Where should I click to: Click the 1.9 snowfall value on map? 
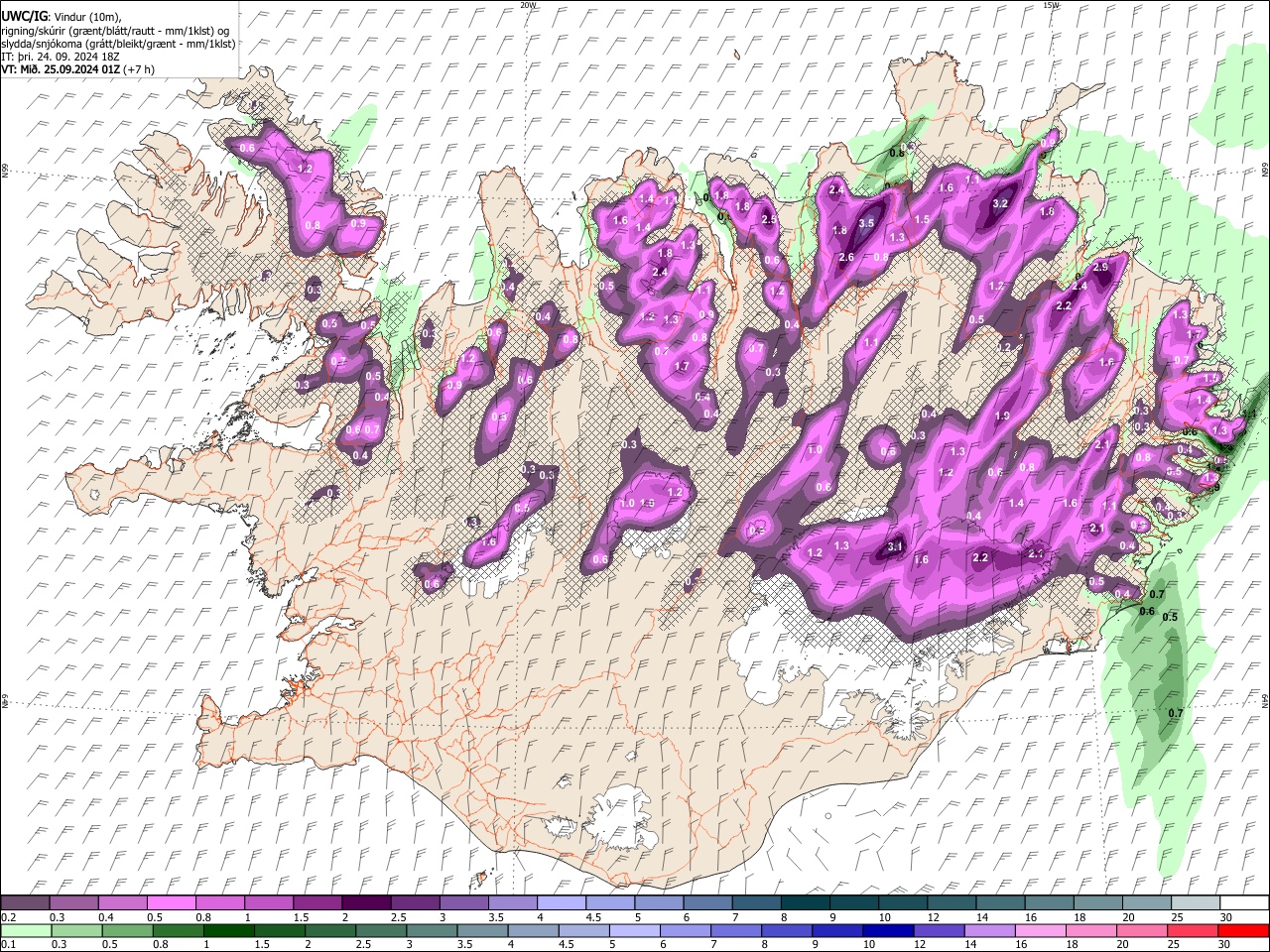[1002, 416]
